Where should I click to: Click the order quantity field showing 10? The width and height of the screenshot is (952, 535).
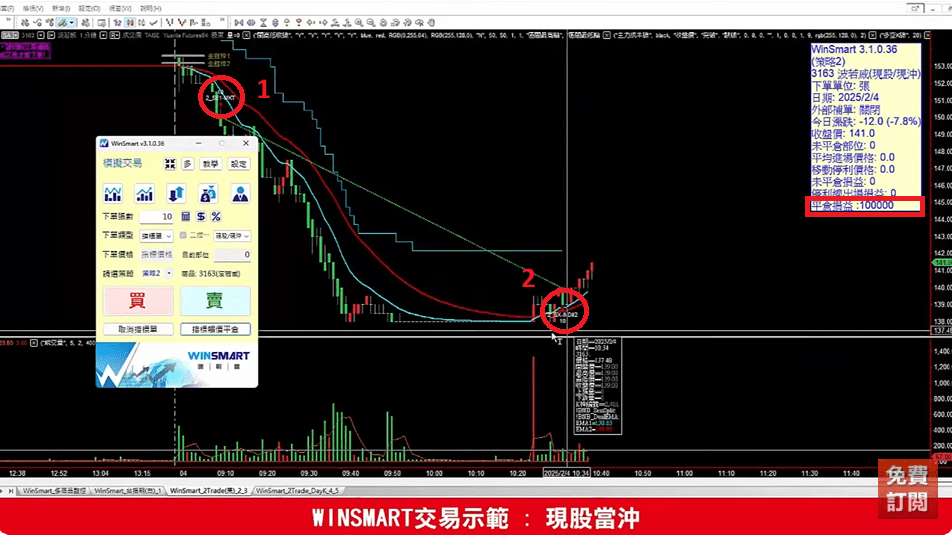pyautogui.click(x=157, y=216)
